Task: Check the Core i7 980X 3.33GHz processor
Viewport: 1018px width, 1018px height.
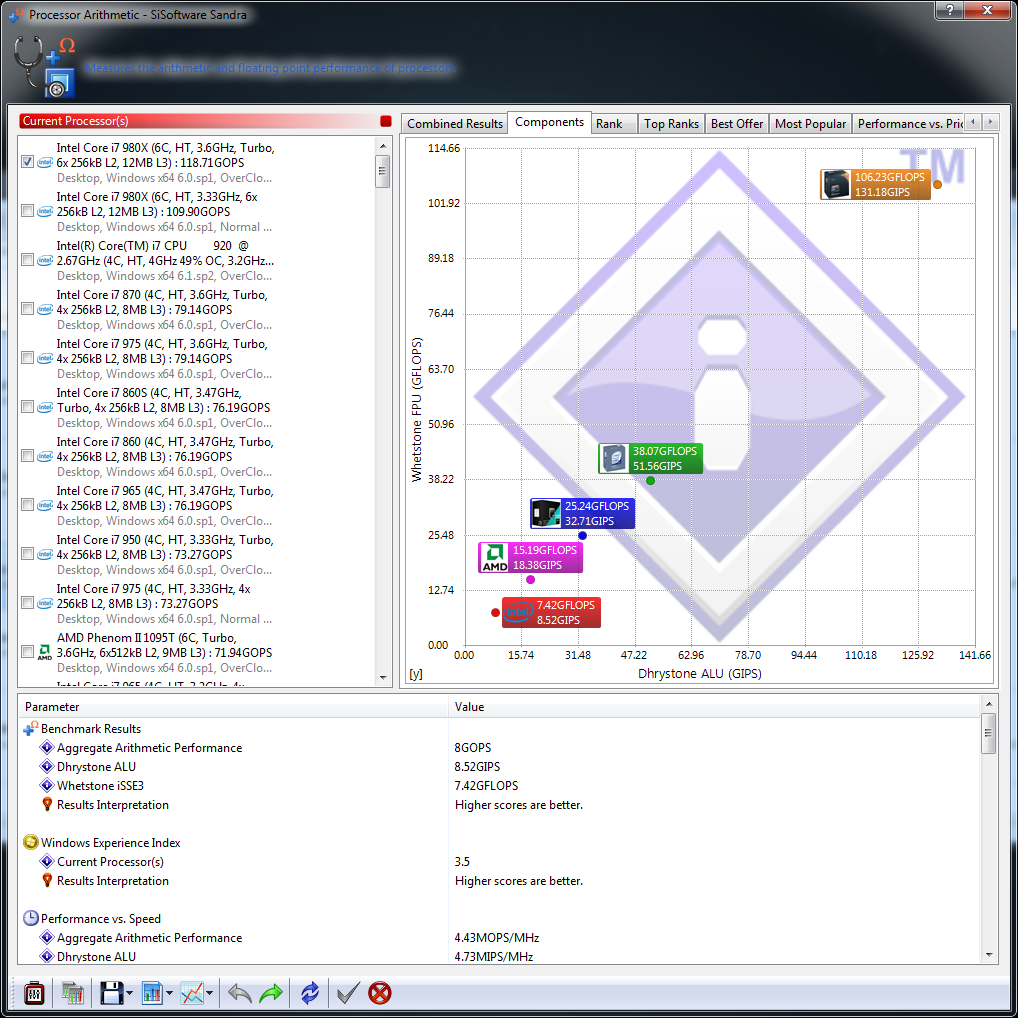Action: (x=27, y=210)
